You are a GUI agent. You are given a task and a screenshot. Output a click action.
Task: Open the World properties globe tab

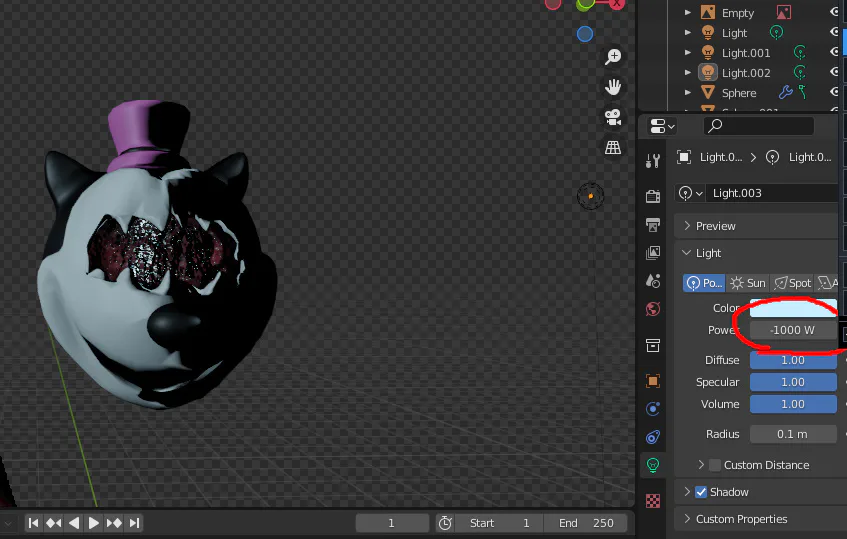(653, 309)
